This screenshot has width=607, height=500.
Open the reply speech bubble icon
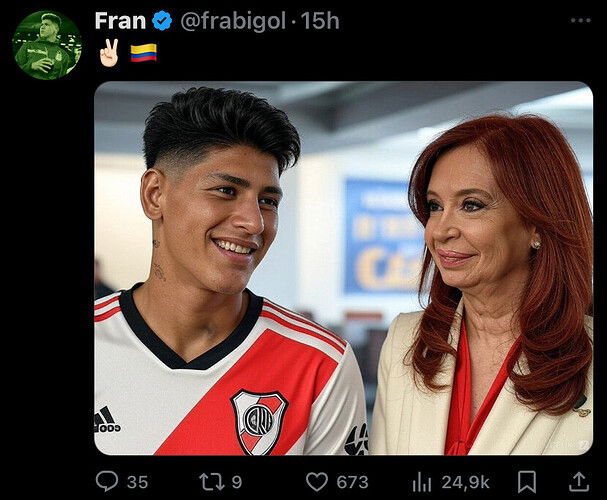pyautogui.click(x=107, y=481)
